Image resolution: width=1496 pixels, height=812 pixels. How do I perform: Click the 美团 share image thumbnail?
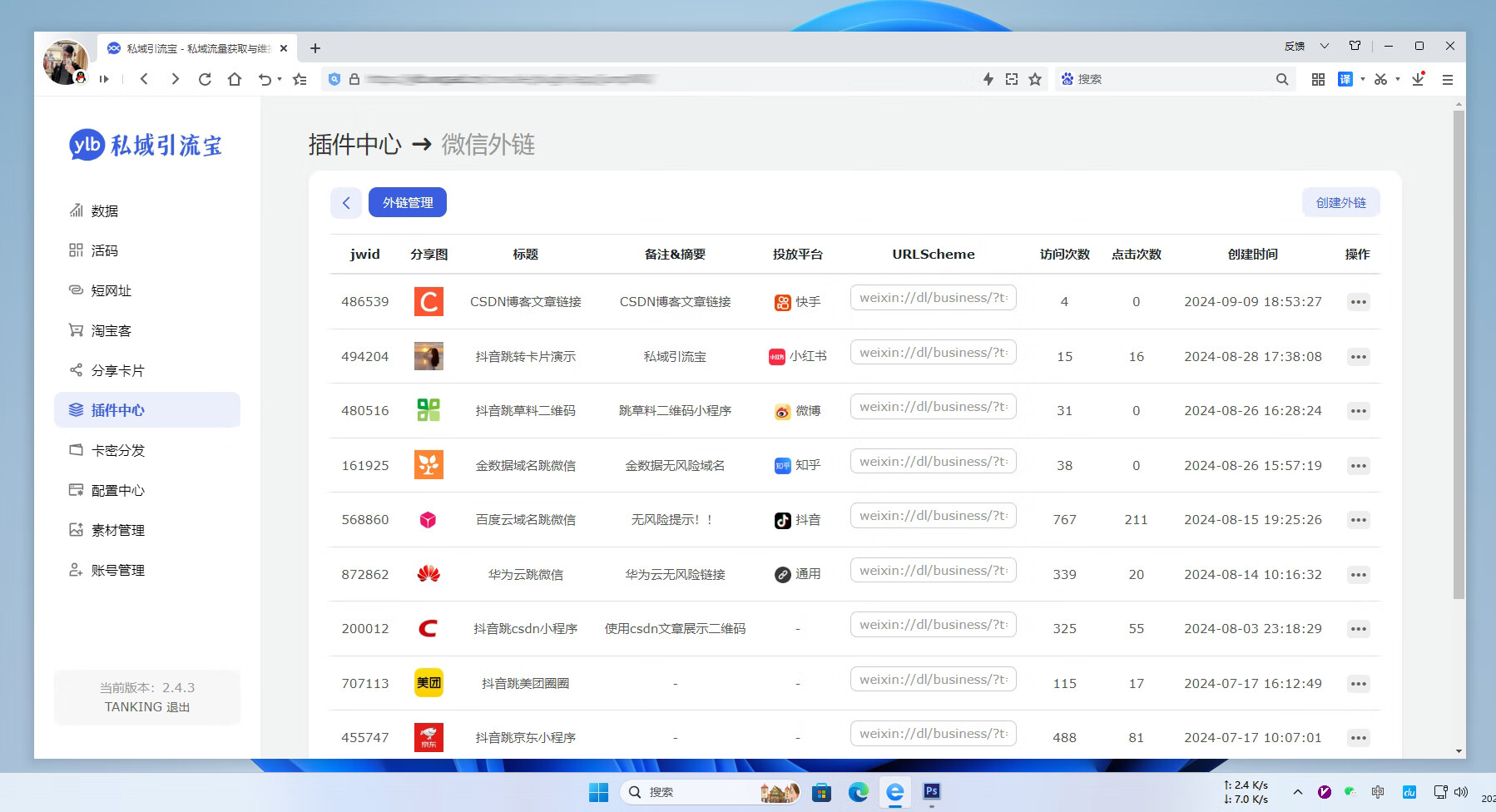coord(428,682)
